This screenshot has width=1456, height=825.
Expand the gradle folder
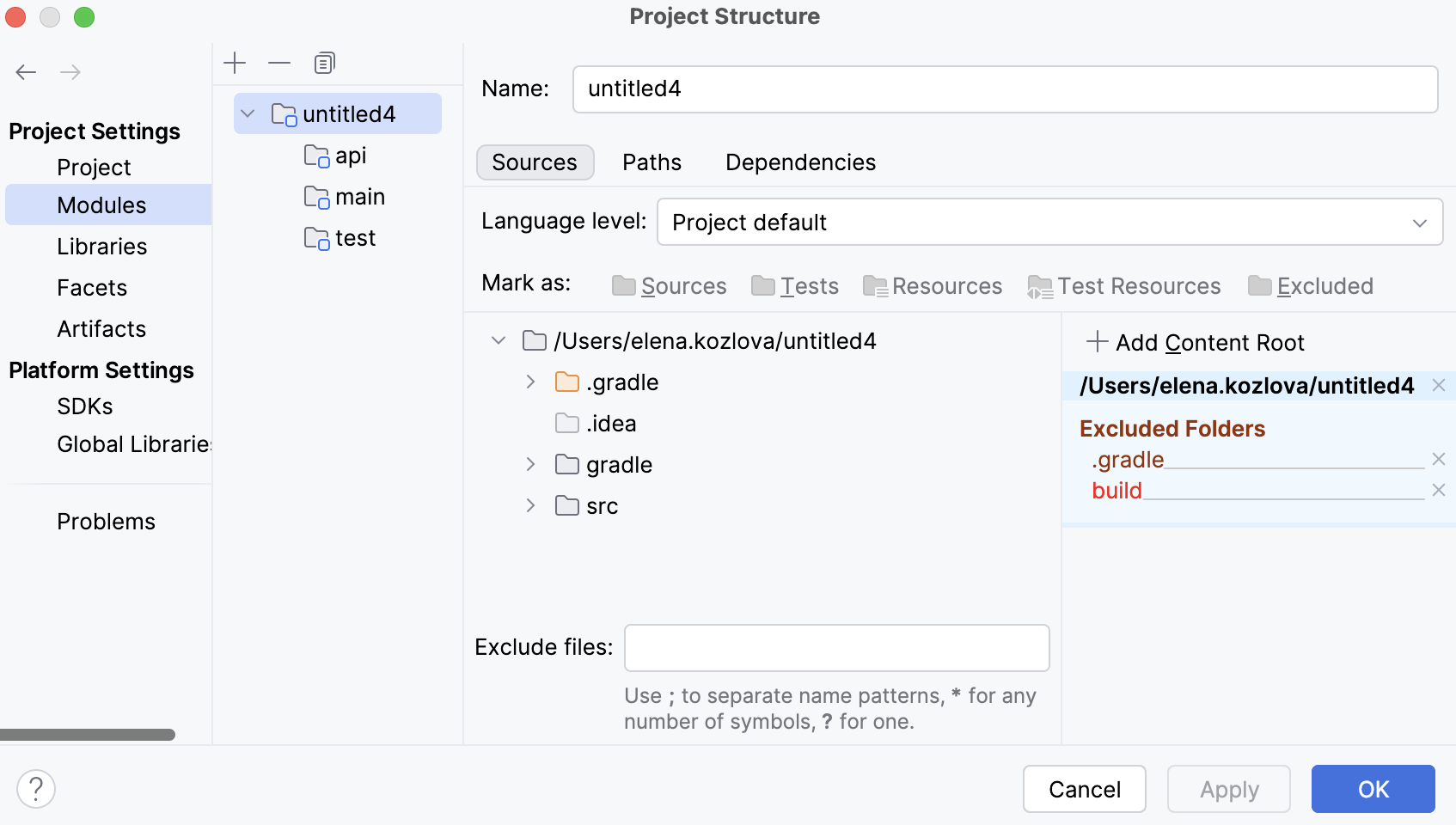pos(531,464)
